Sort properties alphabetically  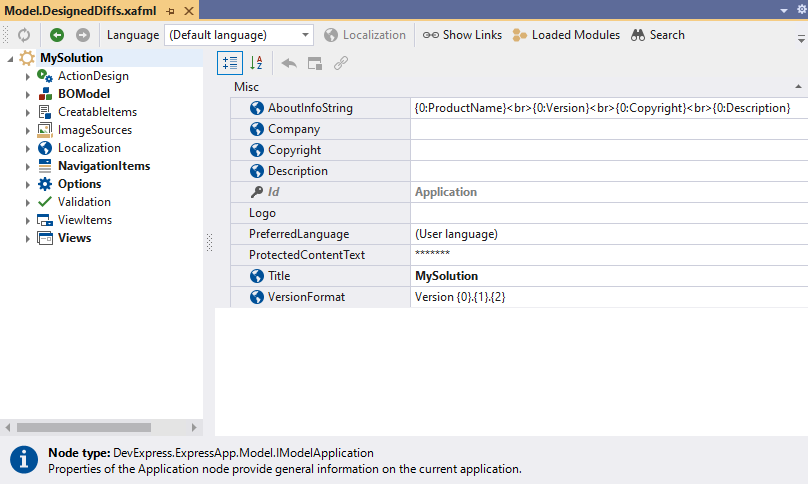(256, 63)
